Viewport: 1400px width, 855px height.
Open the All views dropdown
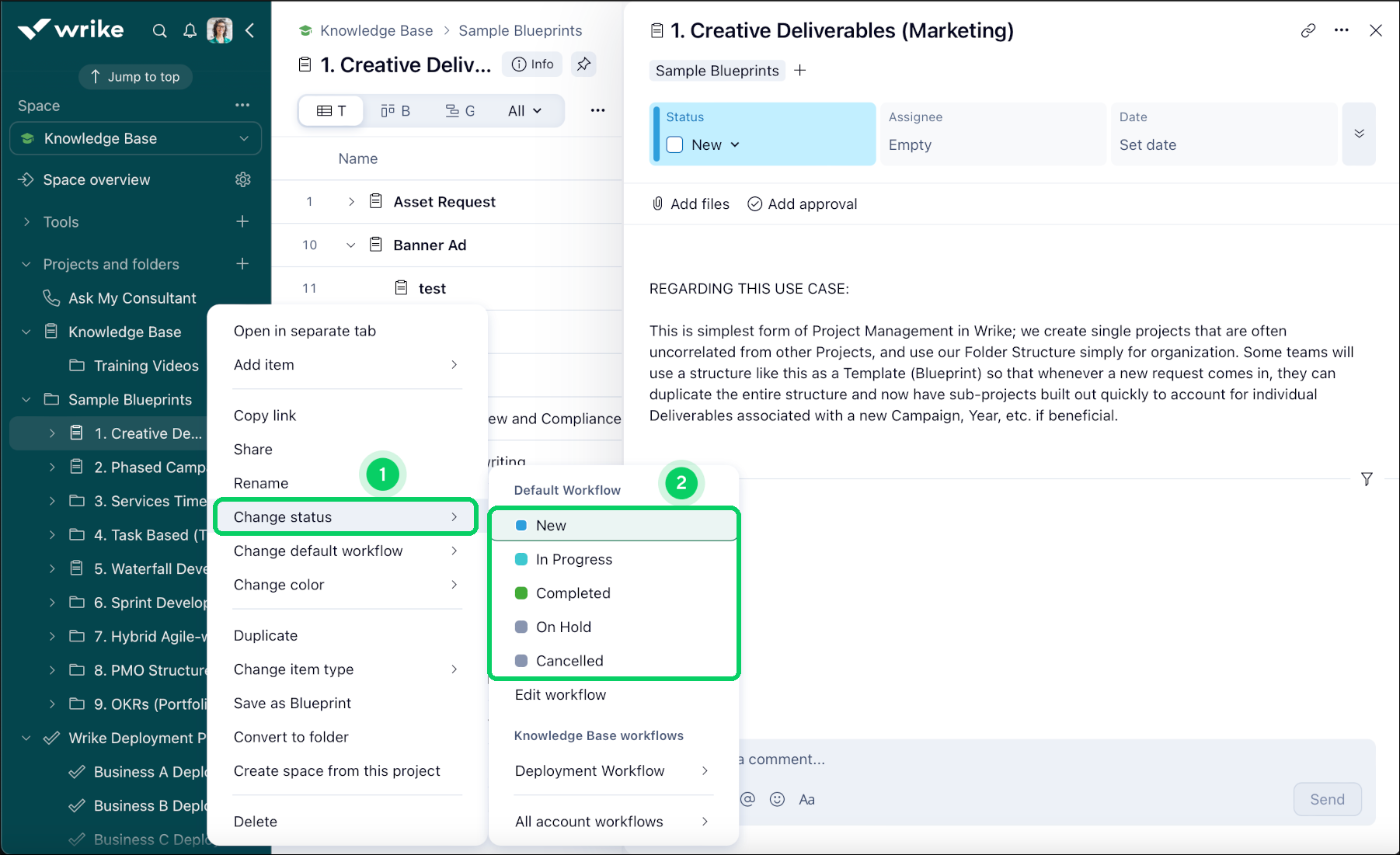pos(524,111)
